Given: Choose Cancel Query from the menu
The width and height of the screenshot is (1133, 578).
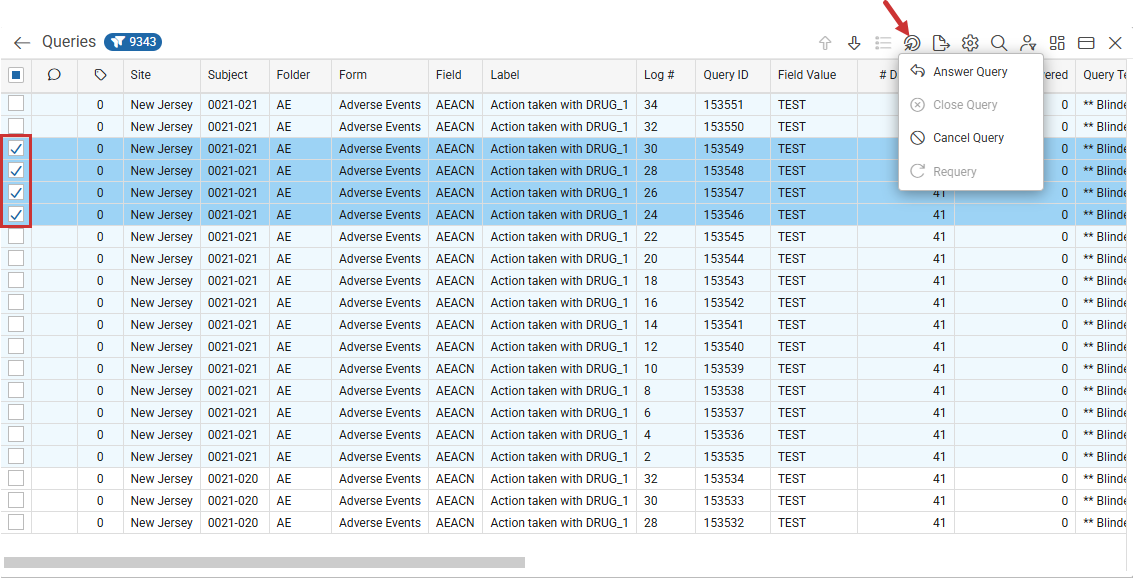Looking at the screenshot, I should [970, 138].
